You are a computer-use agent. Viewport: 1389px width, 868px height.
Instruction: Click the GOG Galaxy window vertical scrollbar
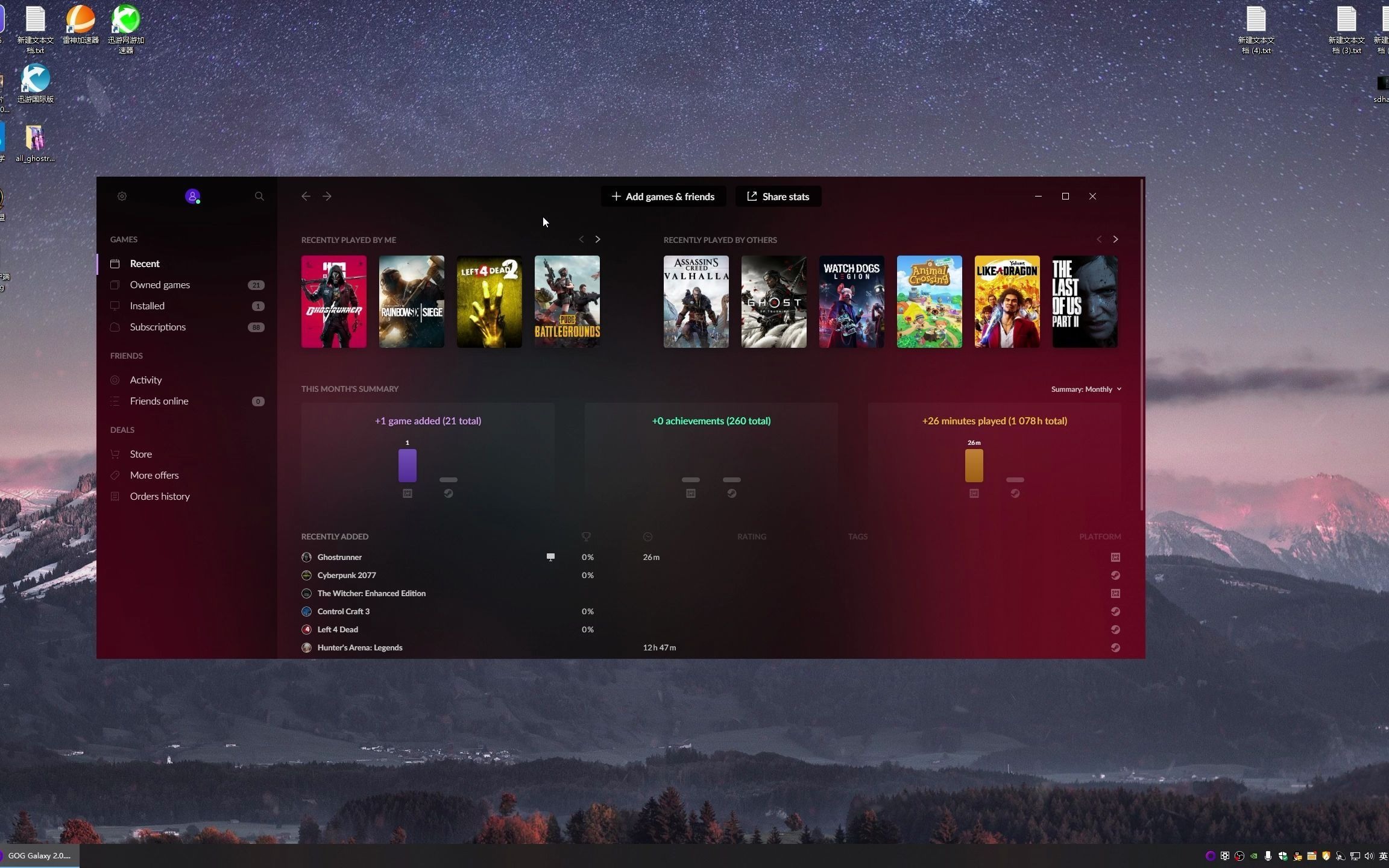click(x=1141, y=345)
